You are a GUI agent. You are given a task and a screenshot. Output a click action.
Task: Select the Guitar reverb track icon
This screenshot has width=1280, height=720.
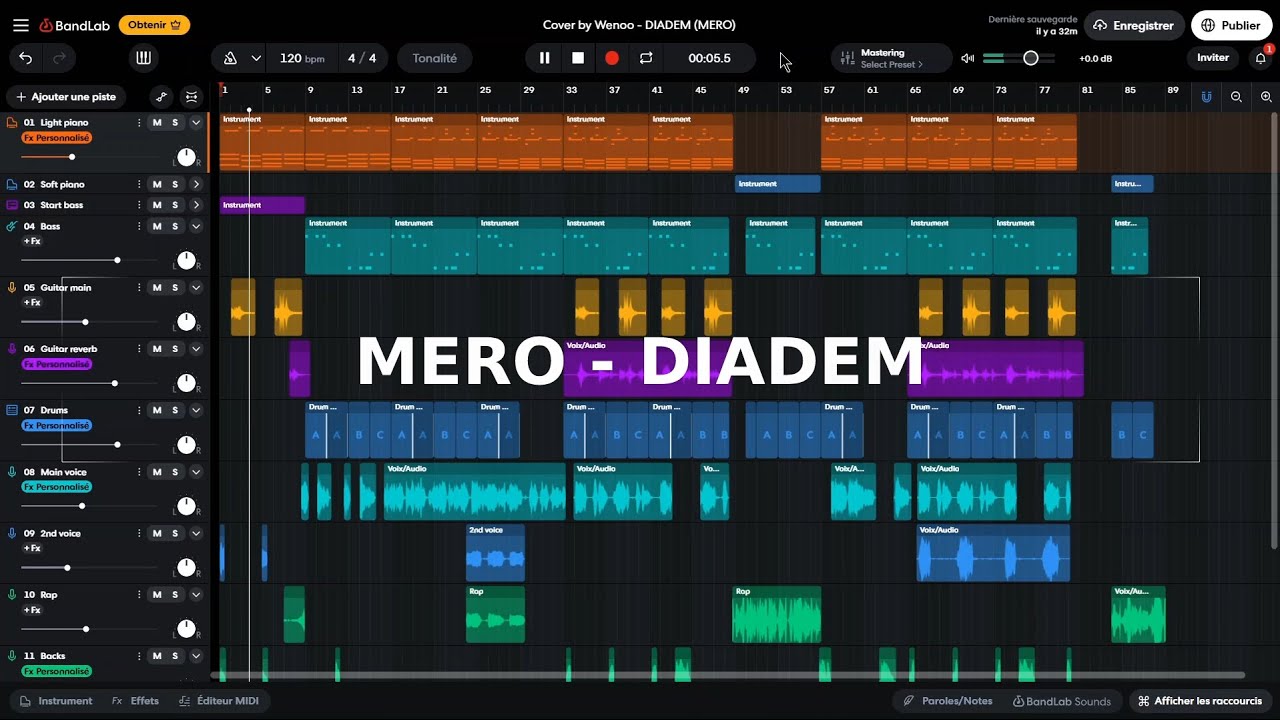(x=12, y=348)
